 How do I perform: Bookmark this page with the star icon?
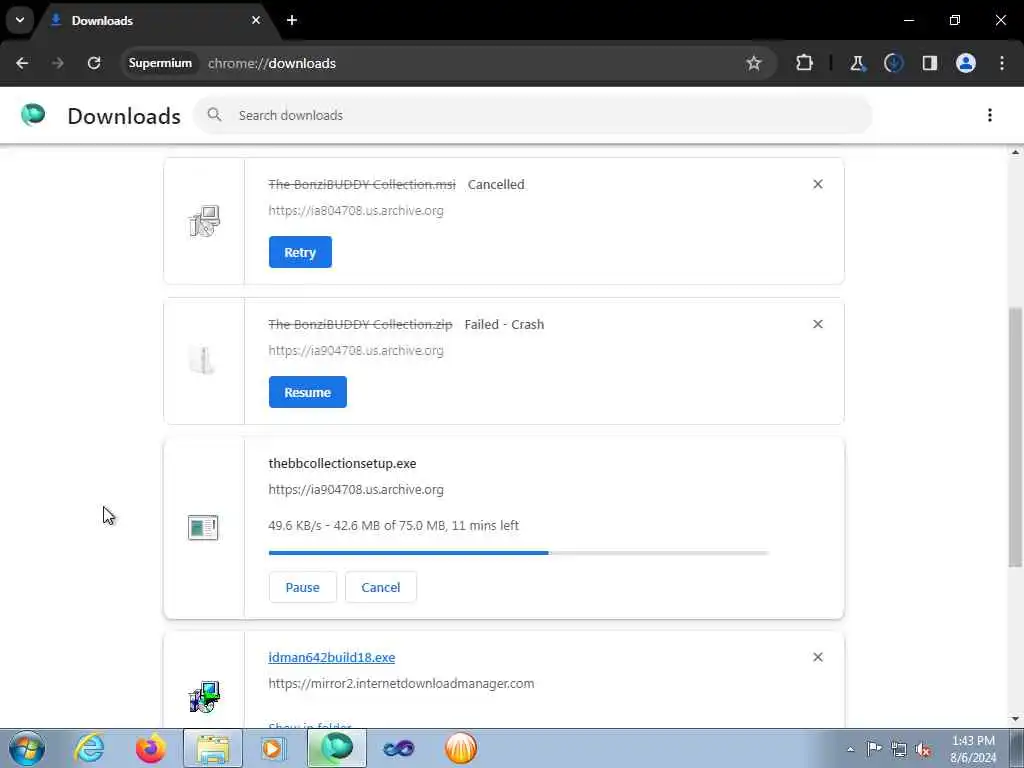(754, 63)
